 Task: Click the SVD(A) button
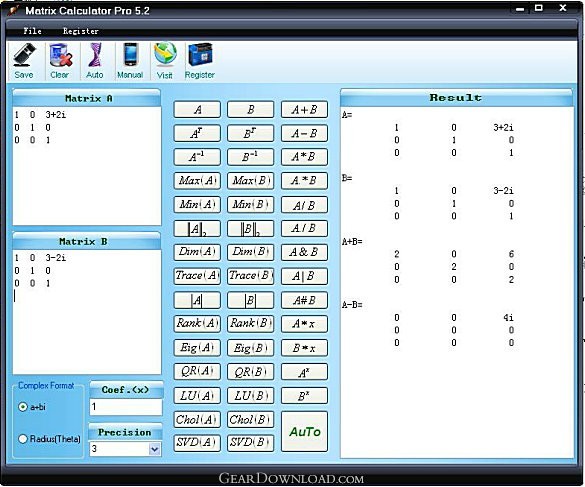click(197, 443)
